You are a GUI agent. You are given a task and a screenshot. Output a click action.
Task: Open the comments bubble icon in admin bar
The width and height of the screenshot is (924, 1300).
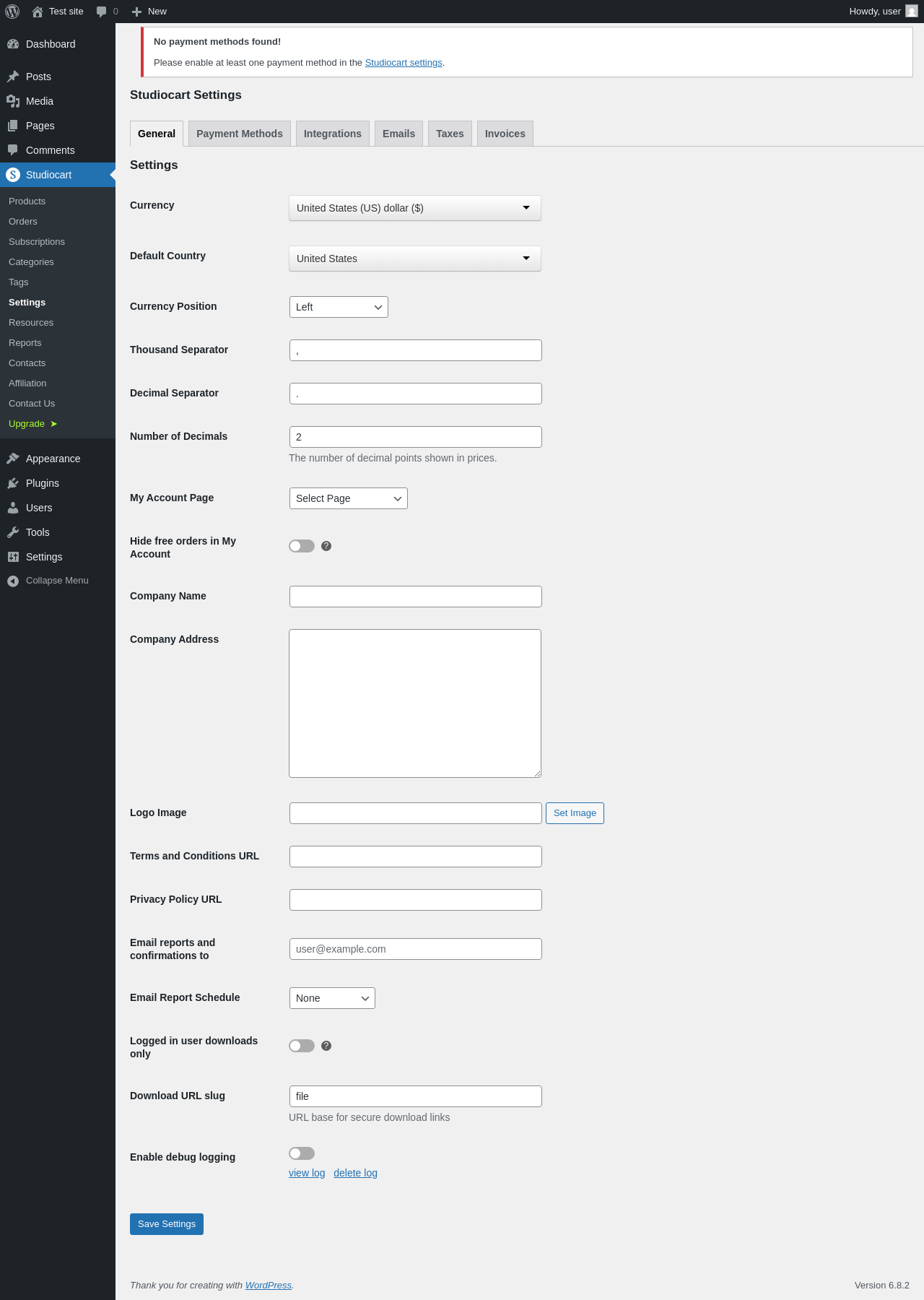pyautogui.click(x=101, y=12)
